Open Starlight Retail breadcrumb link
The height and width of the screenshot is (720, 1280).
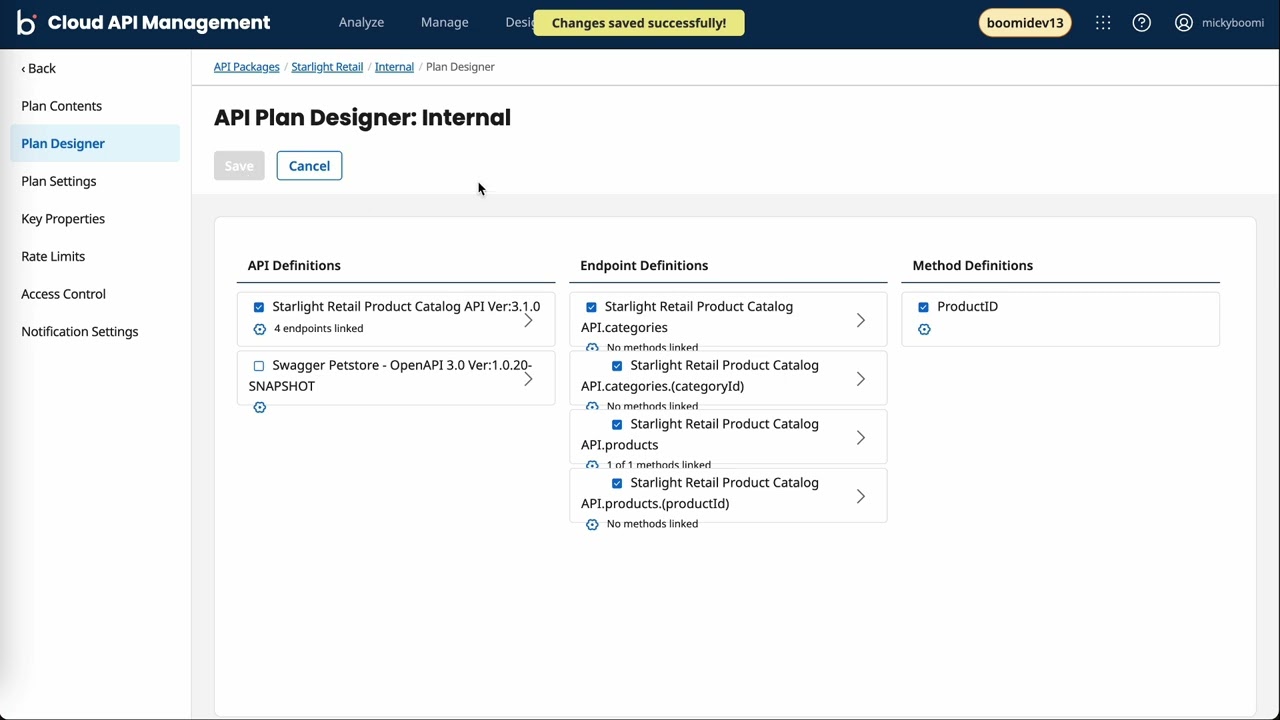pyautogui.click(x=327, y=67)
